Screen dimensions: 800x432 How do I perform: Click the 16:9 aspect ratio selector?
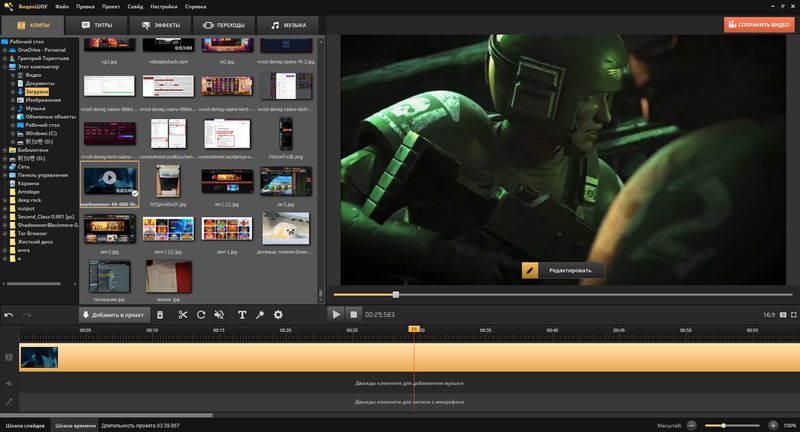pos(769,315)
